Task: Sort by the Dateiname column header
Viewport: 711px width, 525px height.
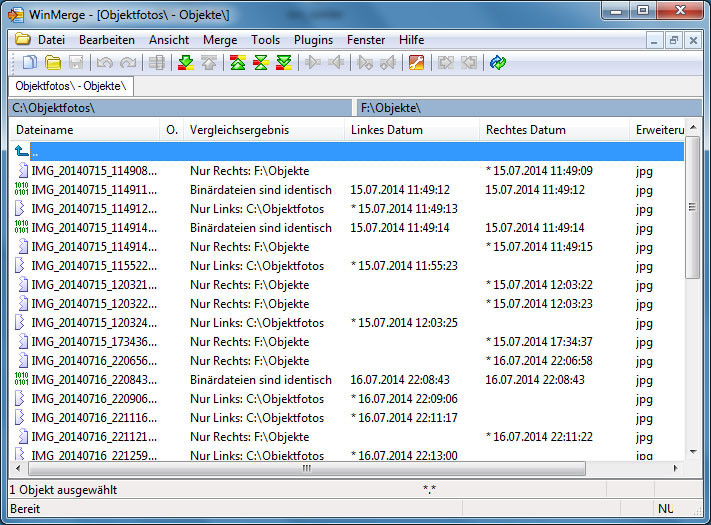Action: [84, 130]
